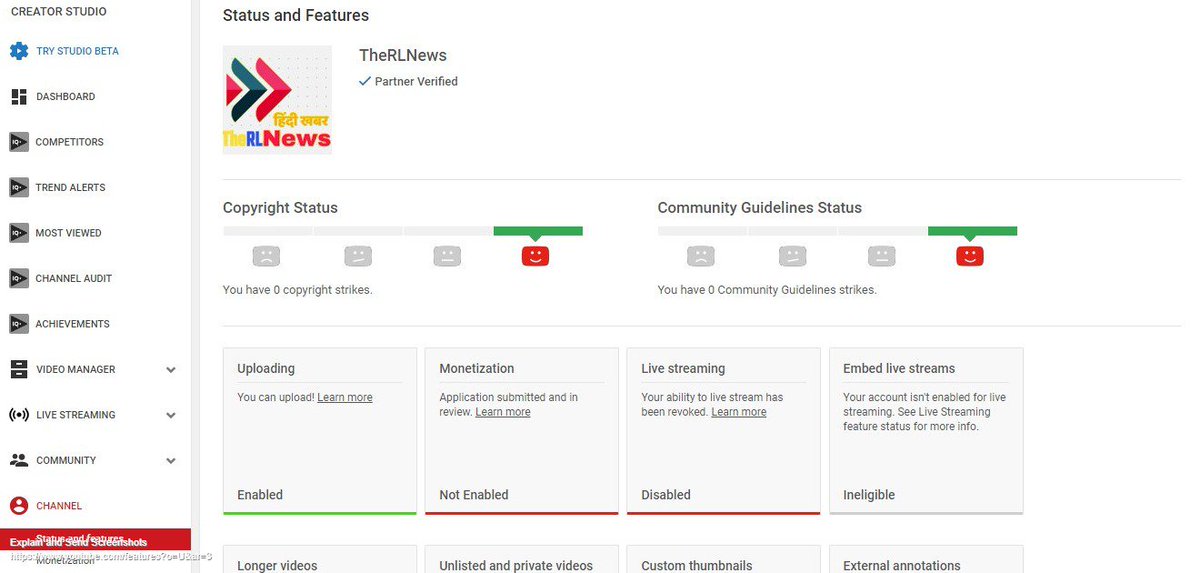
Task: Click the Dashboard grid icon
Action: click(19, 97)
